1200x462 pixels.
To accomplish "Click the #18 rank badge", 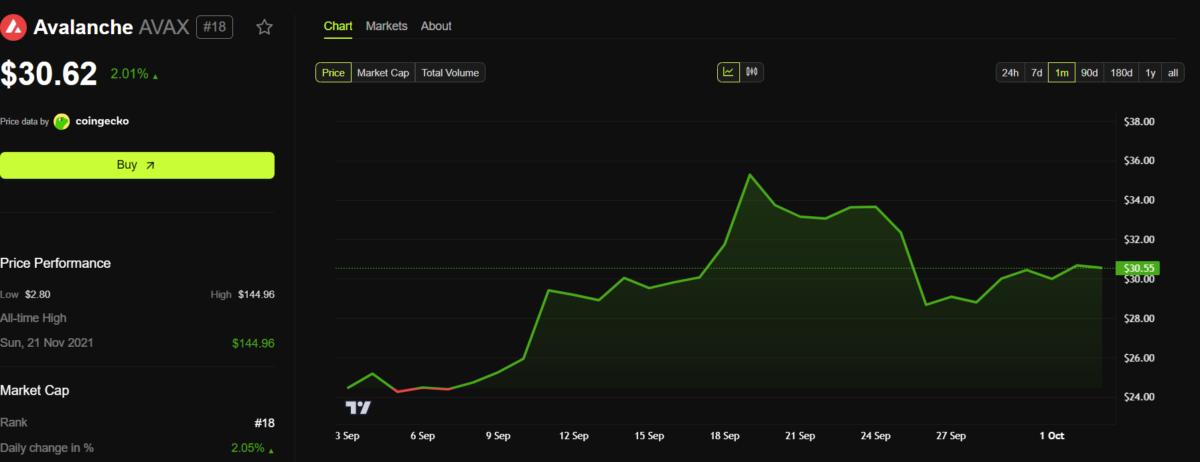I will (x=215, y=27).
